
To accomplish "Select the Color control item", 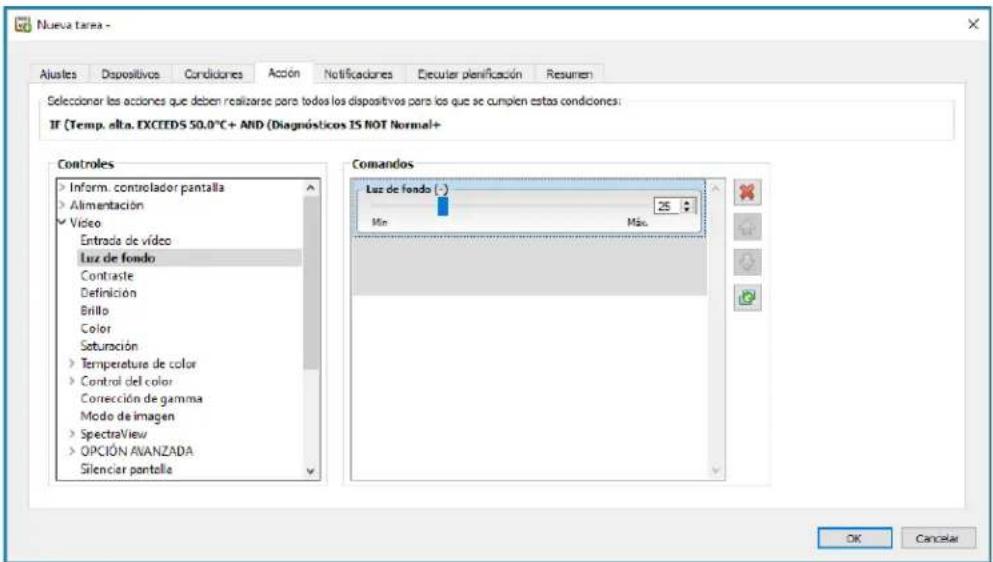I will point(96,329).
